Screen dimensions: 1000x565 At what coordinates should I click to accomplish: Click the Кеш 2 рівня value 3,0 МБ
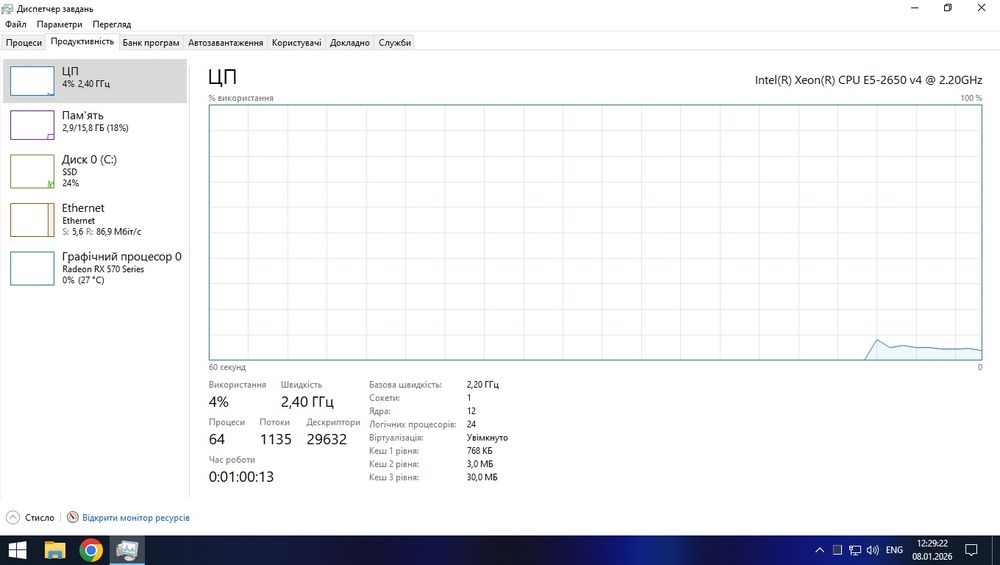pos(480,464)
